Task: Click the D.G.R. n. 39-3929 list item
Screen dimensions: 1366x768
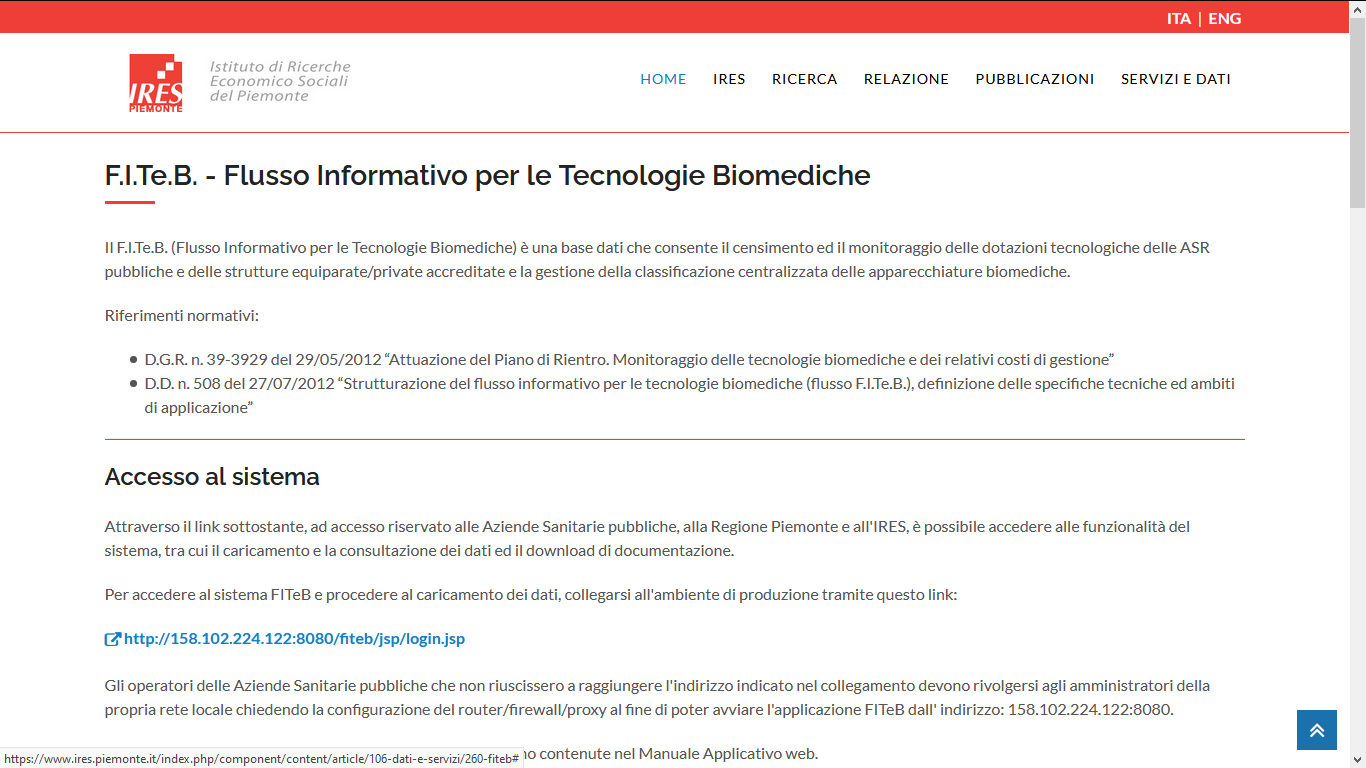Action: (629, 359)
